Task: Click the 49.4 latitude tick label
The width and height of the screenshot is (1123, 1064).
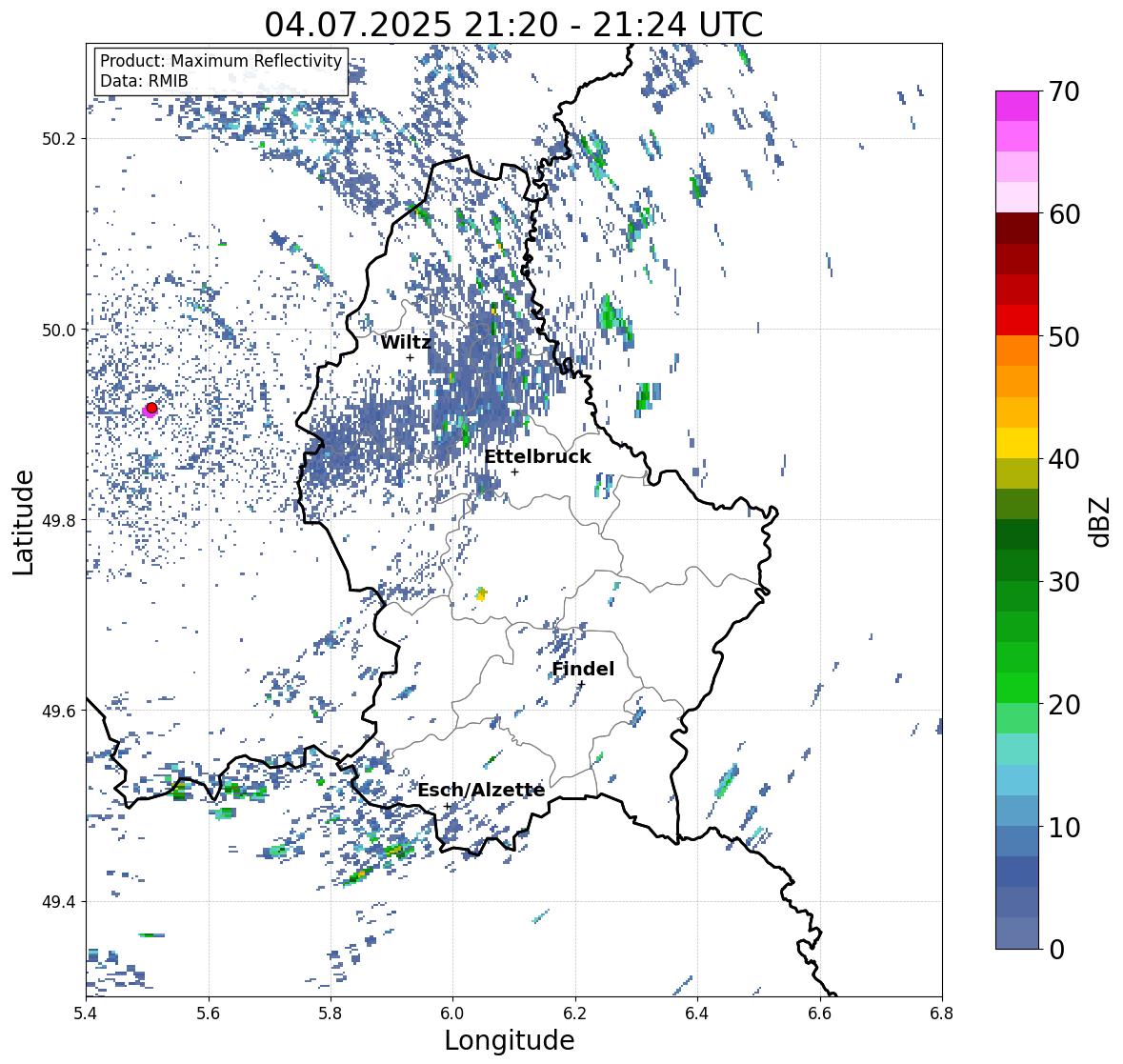Action: click(60, 902)
